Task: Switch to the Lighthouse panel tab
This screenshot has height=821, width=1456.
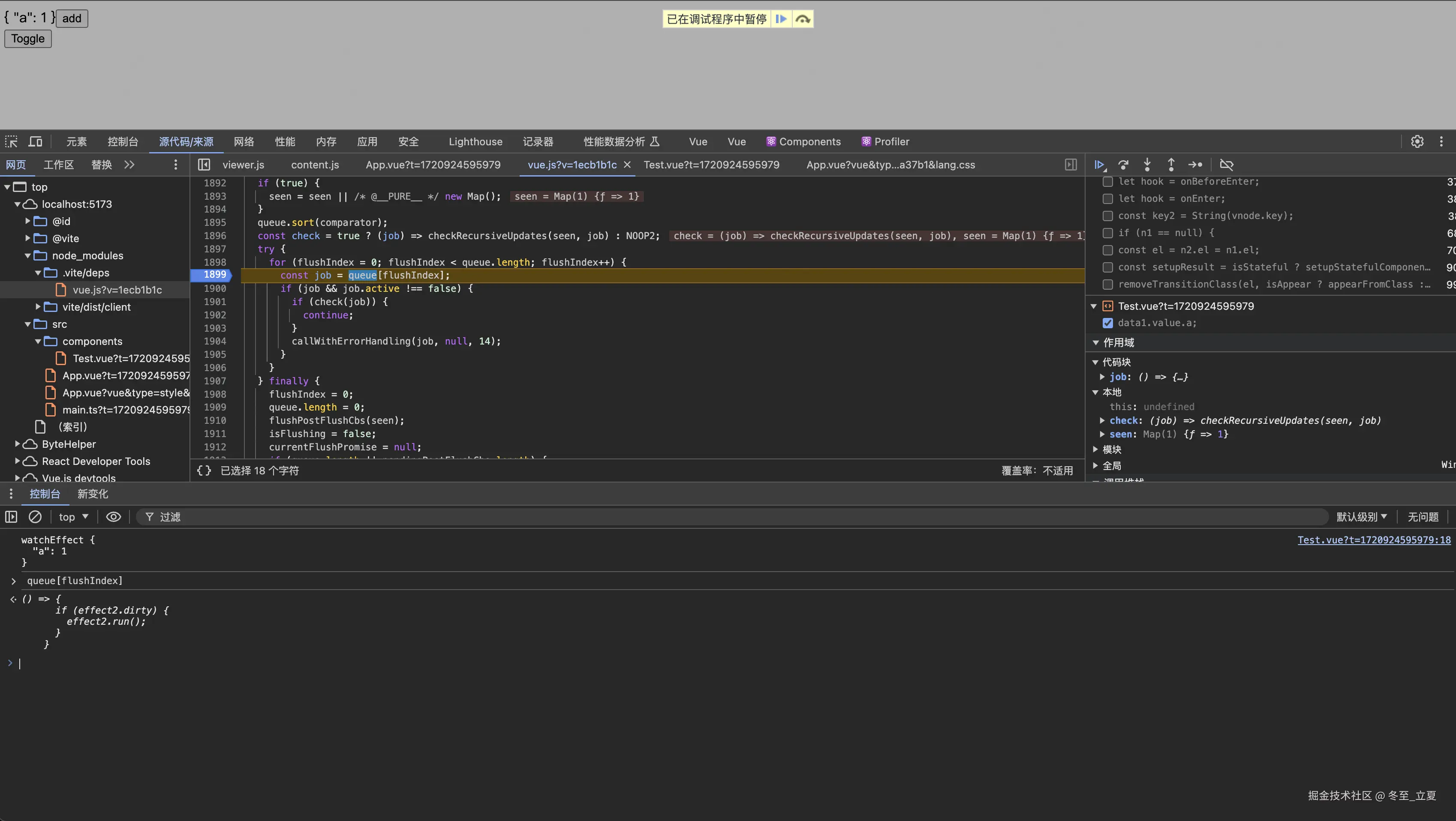Action: click(x=475, y=141)
